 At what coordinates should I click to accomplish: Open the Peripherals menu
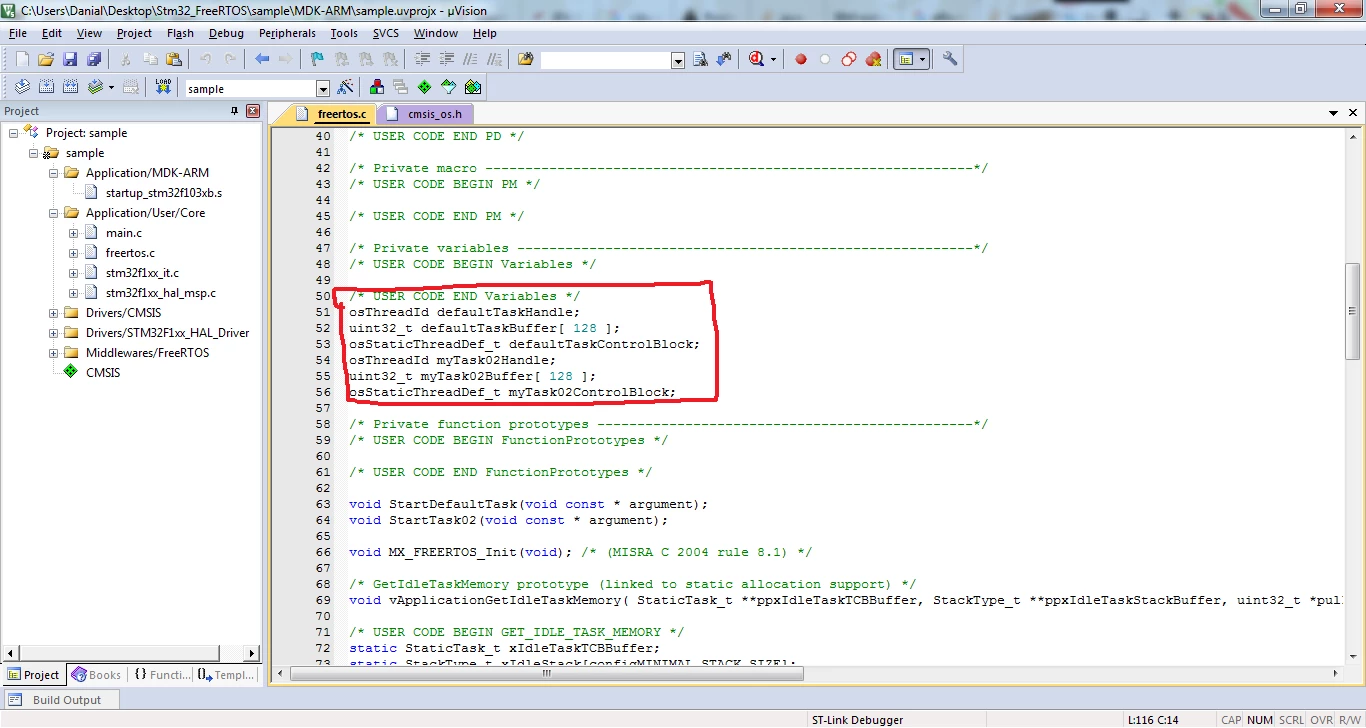click(287, 33)
